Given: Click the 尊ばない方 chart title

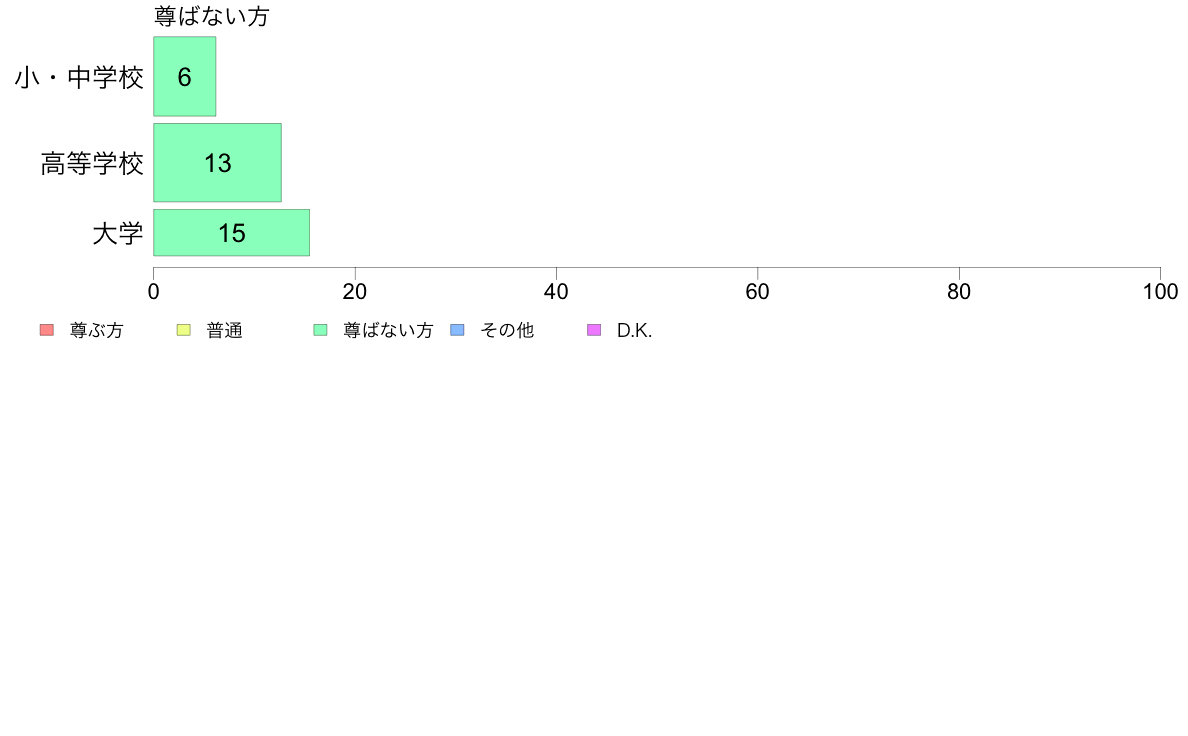Looking at the screenshot, I should pyautogui.click(x=211, y=16).
